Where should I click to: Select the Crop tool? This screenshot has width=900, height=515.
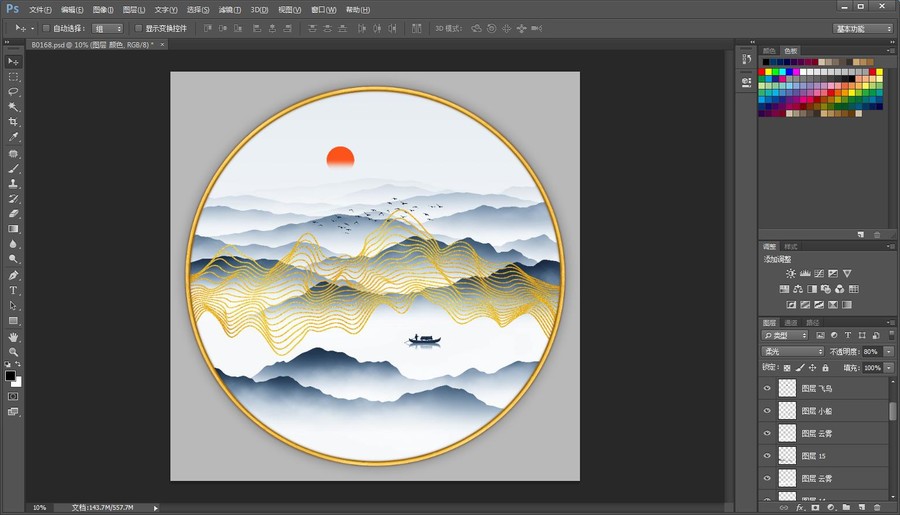click(13, 122)
